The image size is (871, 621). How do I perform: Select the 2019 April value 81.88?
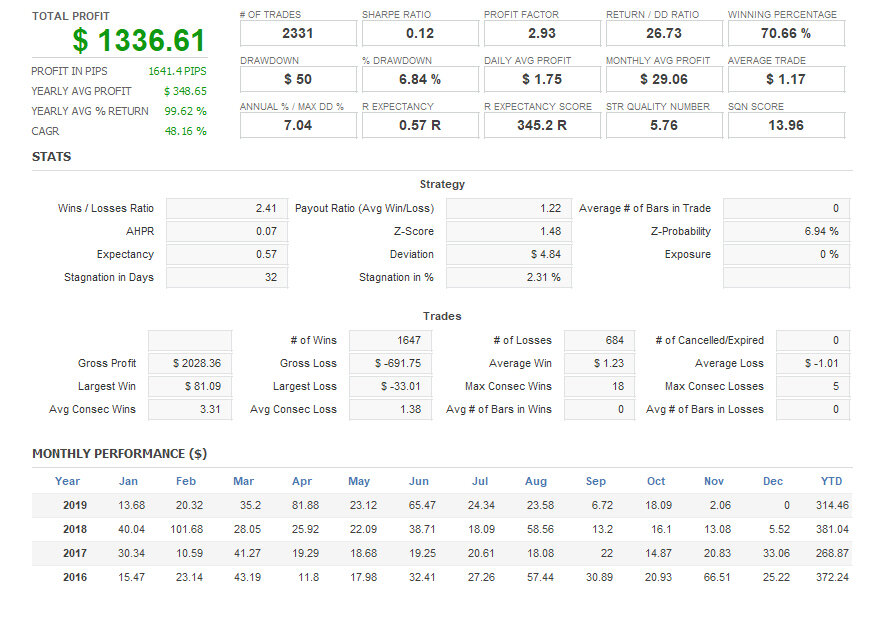[x=306, y=505]
